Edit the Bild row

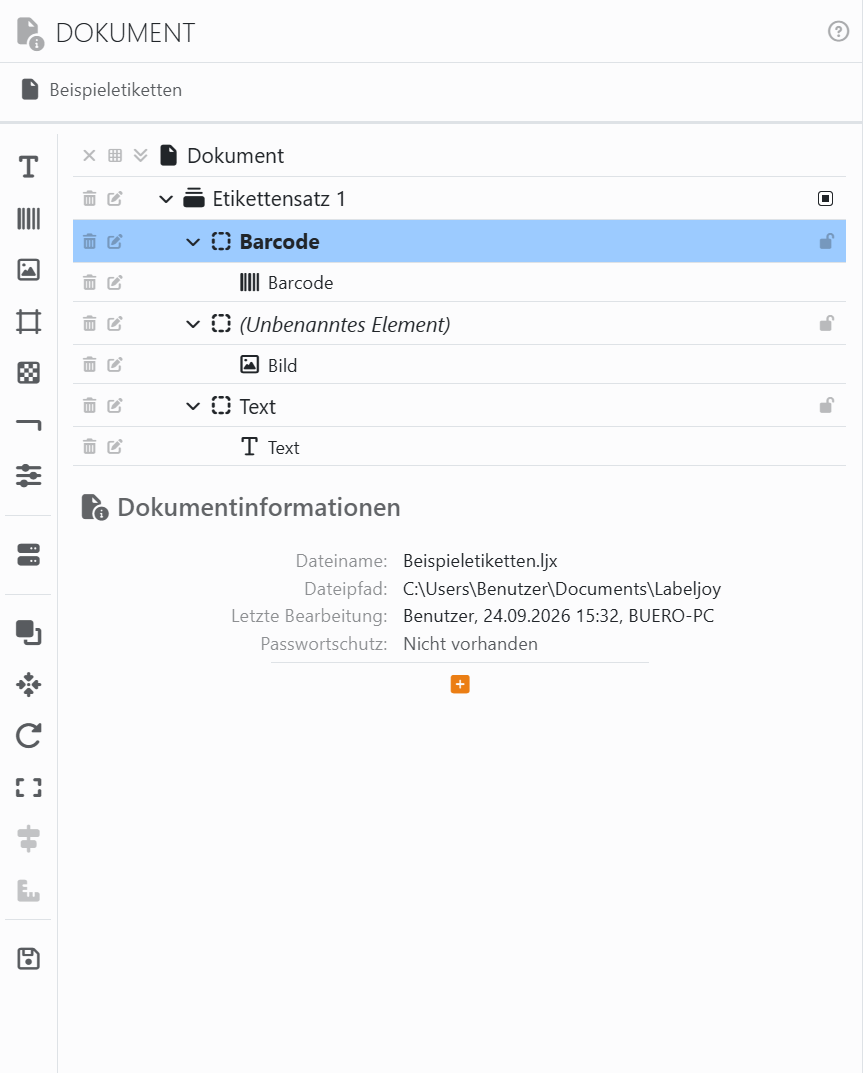click(115, 365)
